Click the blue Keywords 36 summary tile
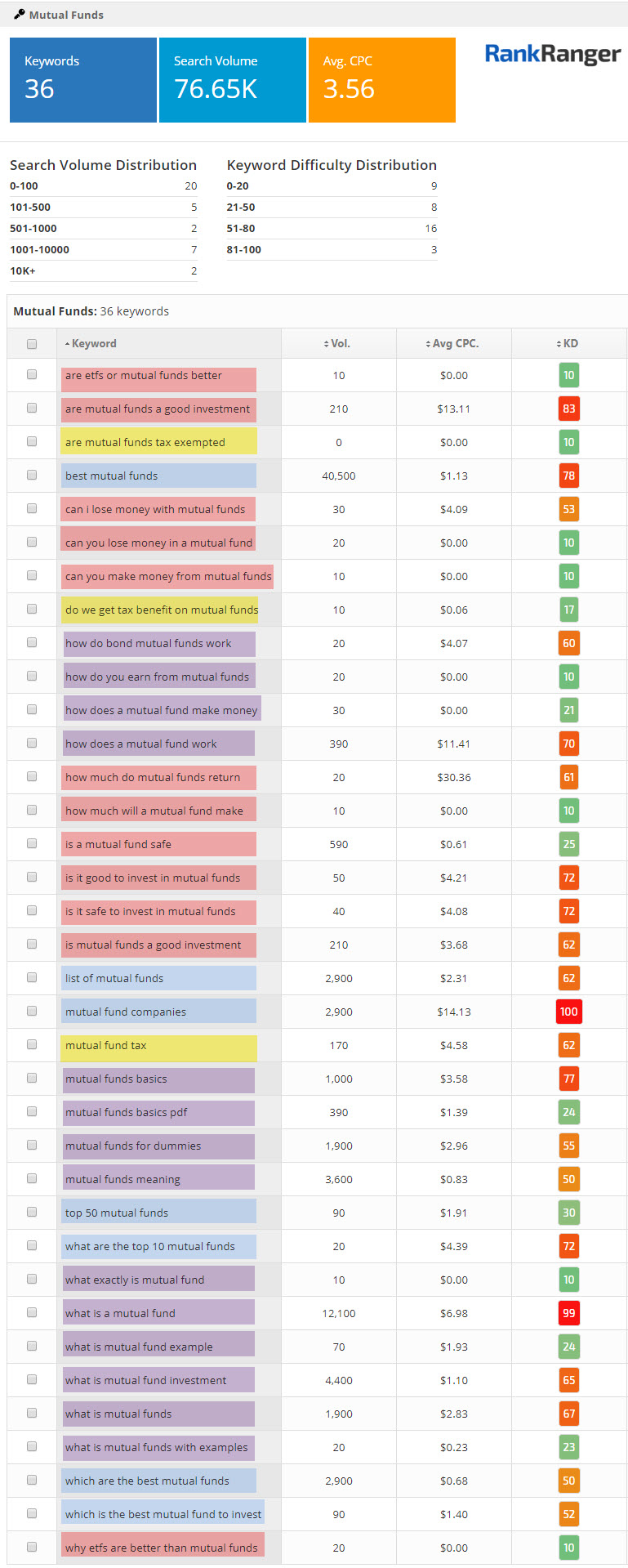This screenshot has width=628, height=1568. 82,80
